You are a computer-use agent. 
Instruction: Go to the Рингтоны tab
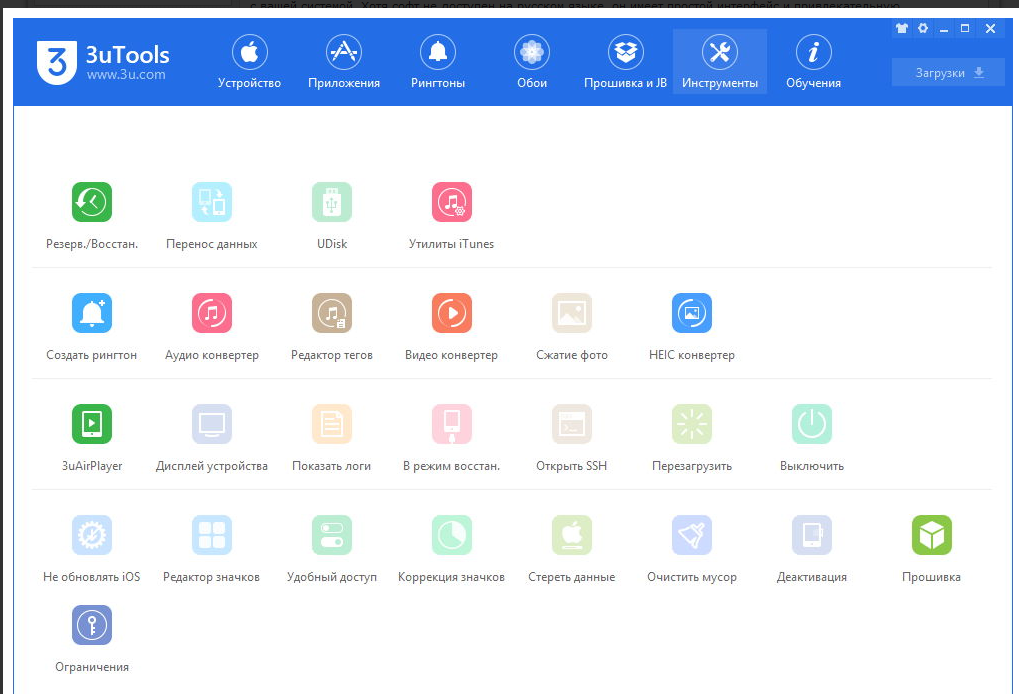pyautogui.click(x=438, y=62)
